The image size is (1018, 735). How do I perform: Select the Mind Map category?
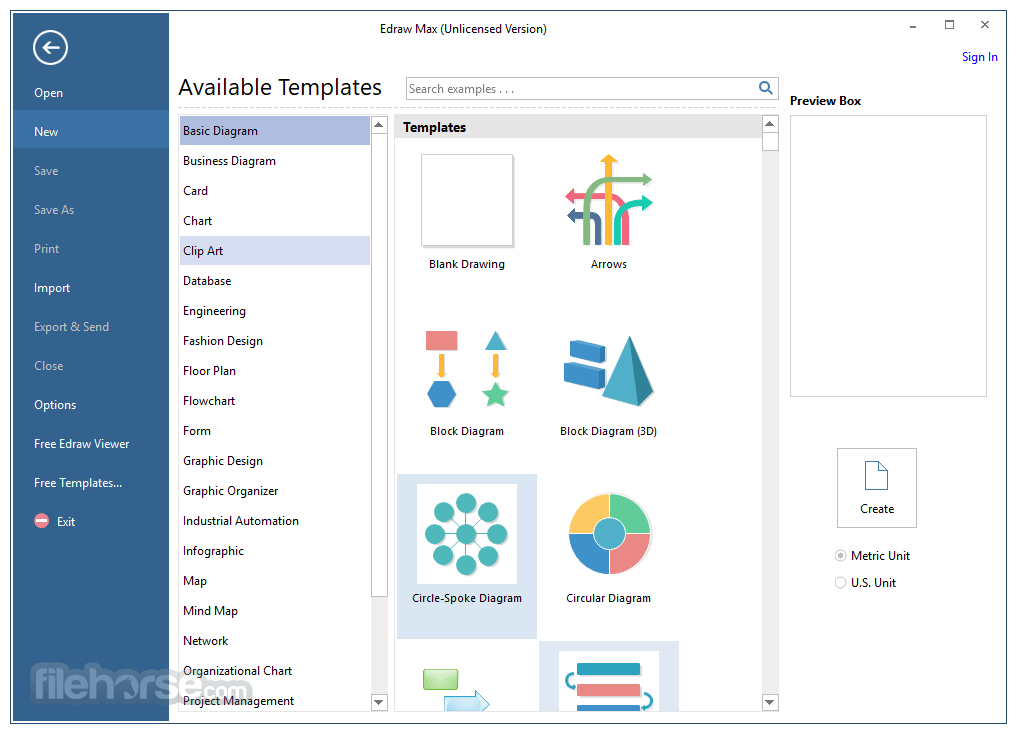tap(275, 610)
